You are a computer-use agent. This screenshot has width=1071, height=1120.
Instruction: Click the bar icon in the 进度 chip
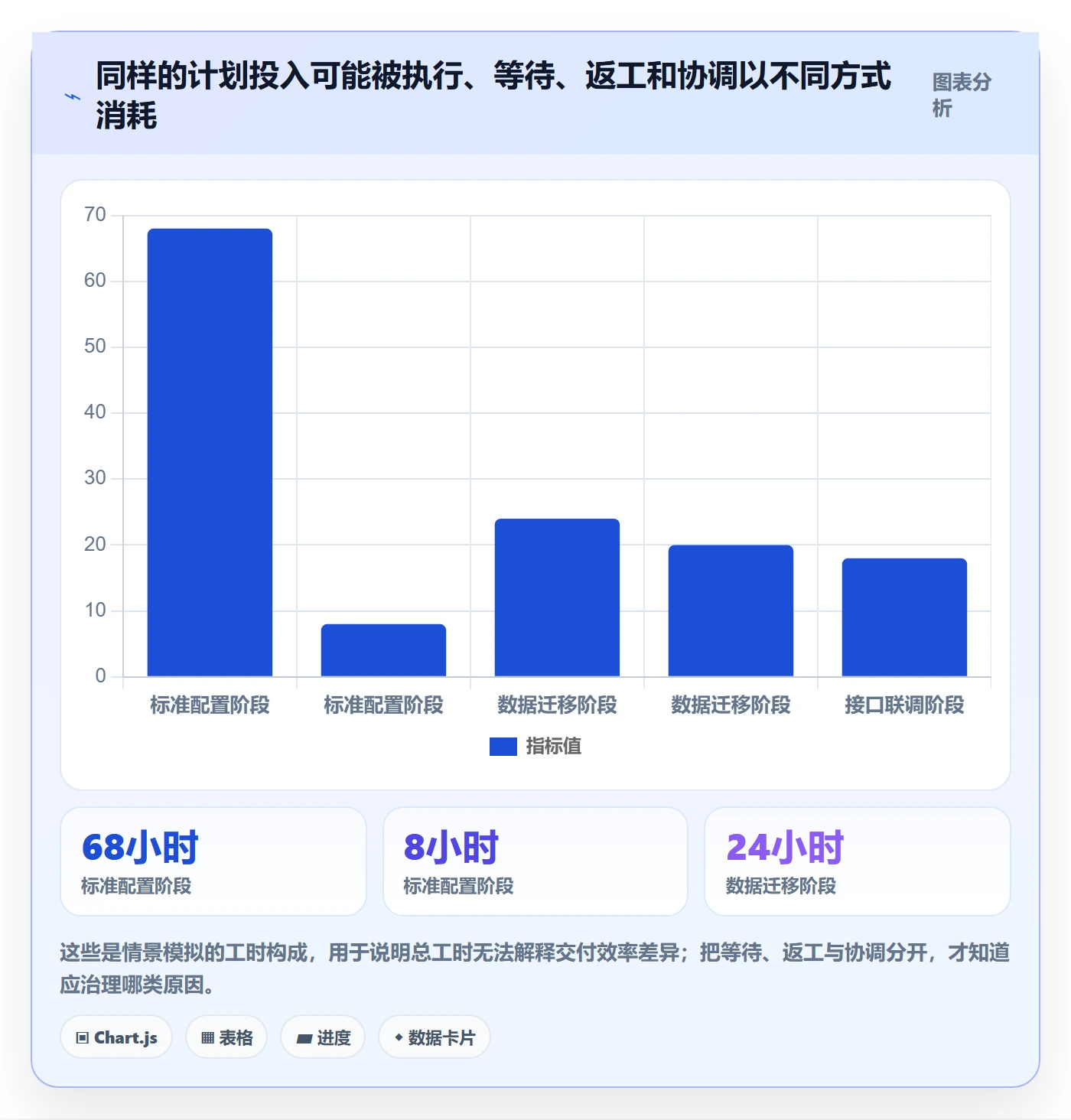[x=304, y=1038]
